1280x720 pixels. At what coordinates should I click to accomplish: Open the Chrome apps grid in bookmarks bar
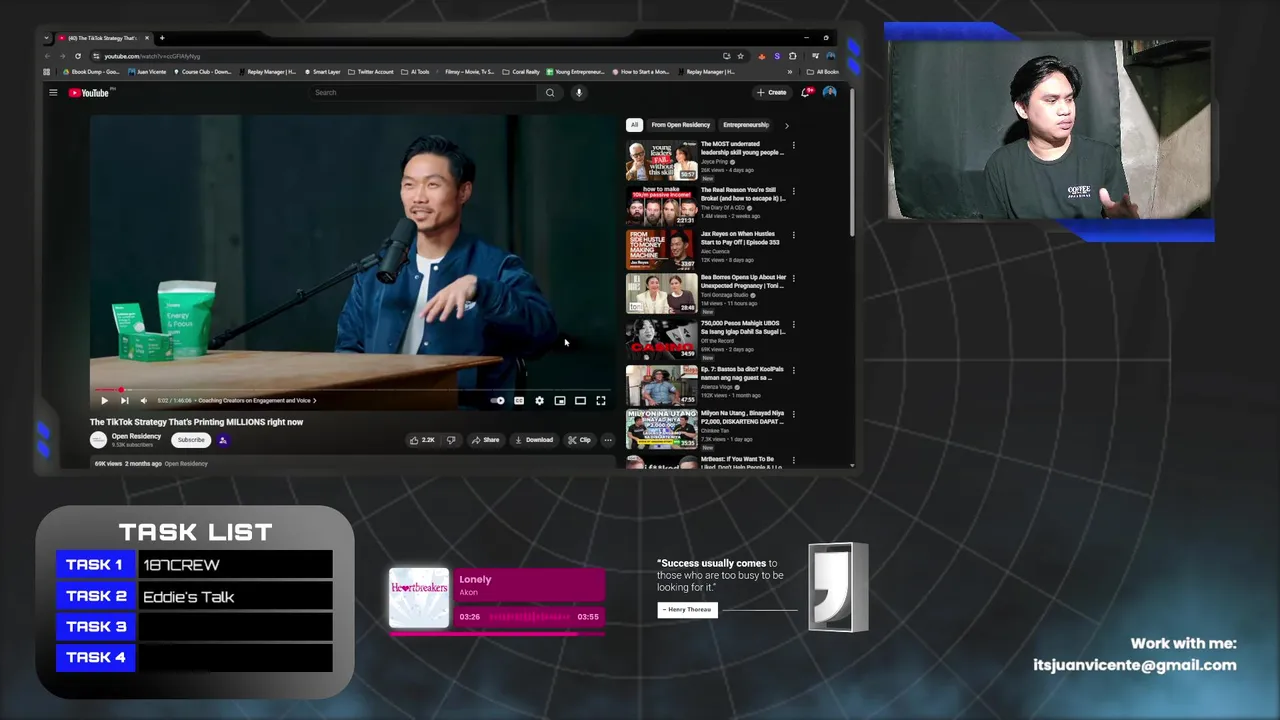[x=47, y=72]
